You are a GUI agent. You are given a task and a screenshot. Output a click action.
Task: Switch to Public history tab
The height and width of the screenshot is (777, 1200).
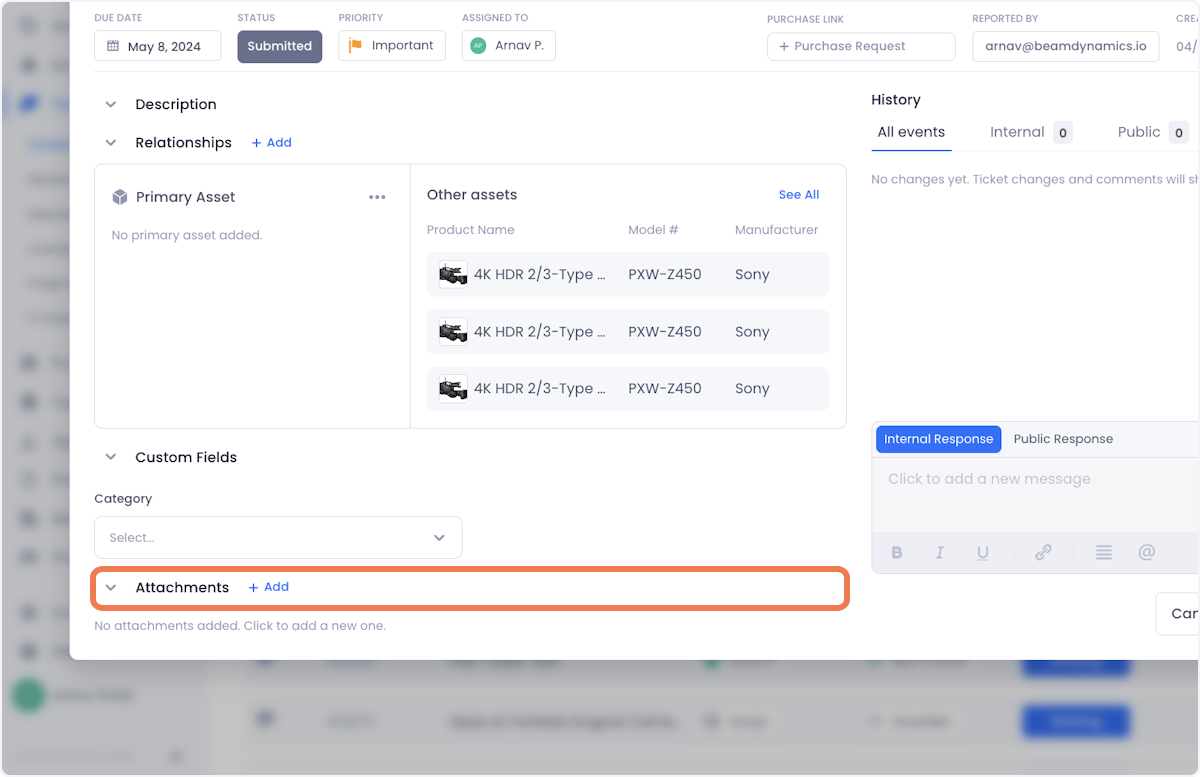coord(1152,132)
